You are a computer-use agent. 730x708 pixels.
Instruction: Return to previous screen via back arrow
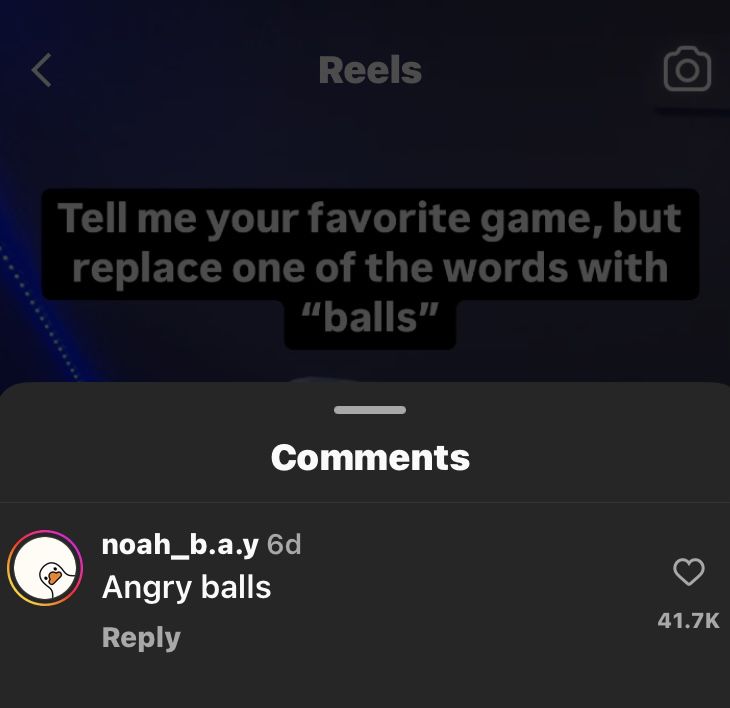[41, 70]
